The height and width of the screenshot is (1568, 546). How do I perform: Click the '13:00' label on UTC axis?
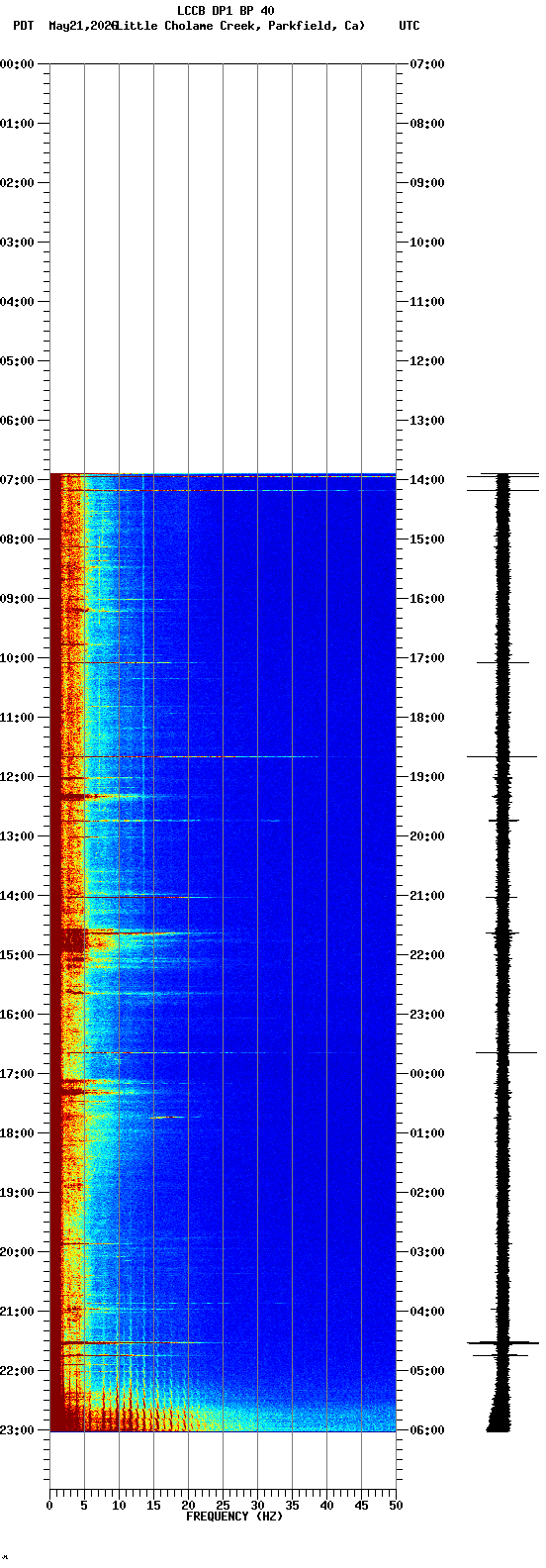426,421
